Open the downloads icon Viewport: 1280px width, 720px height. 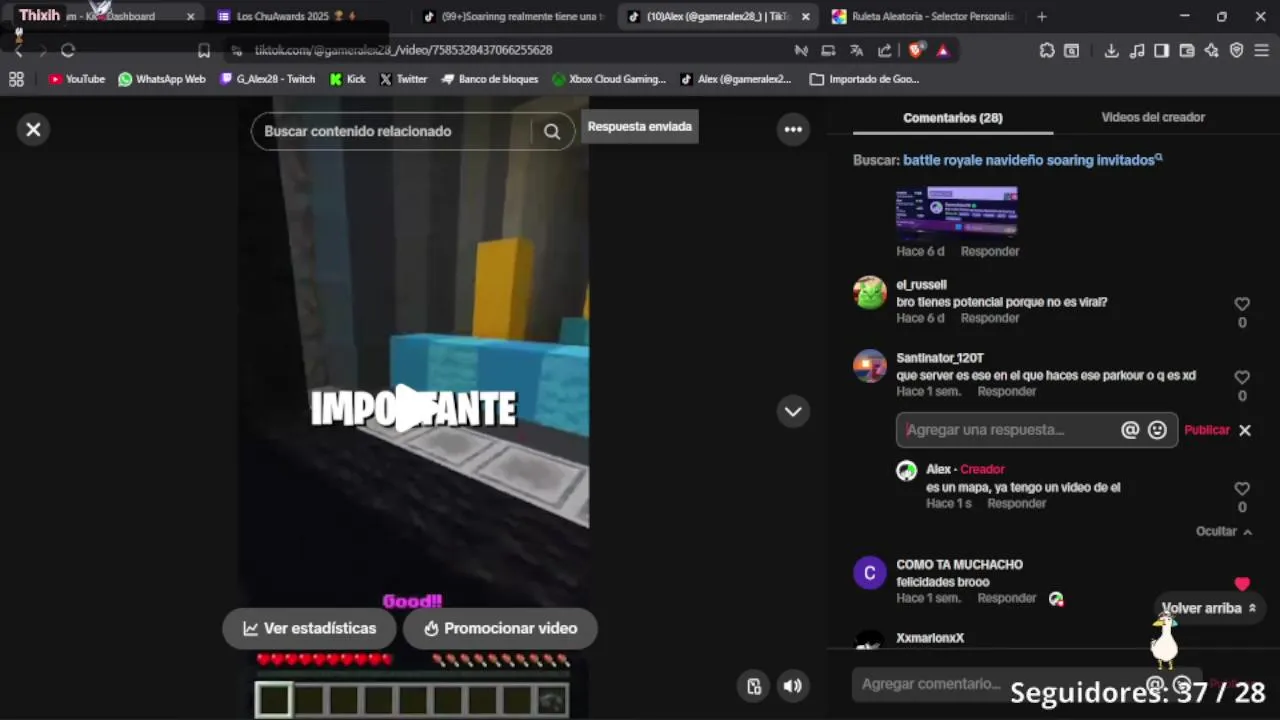click(x=1111, y=50)
